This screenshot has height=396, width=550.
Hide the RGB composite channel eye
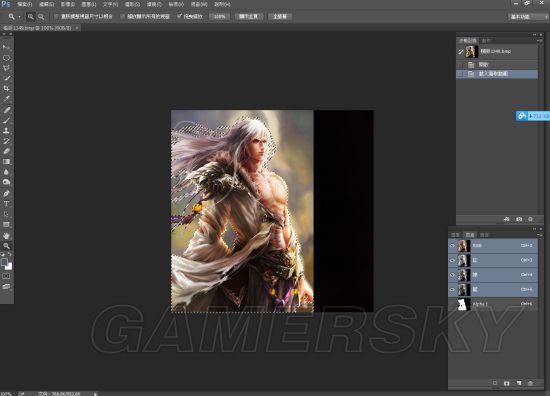click(452, 246)
